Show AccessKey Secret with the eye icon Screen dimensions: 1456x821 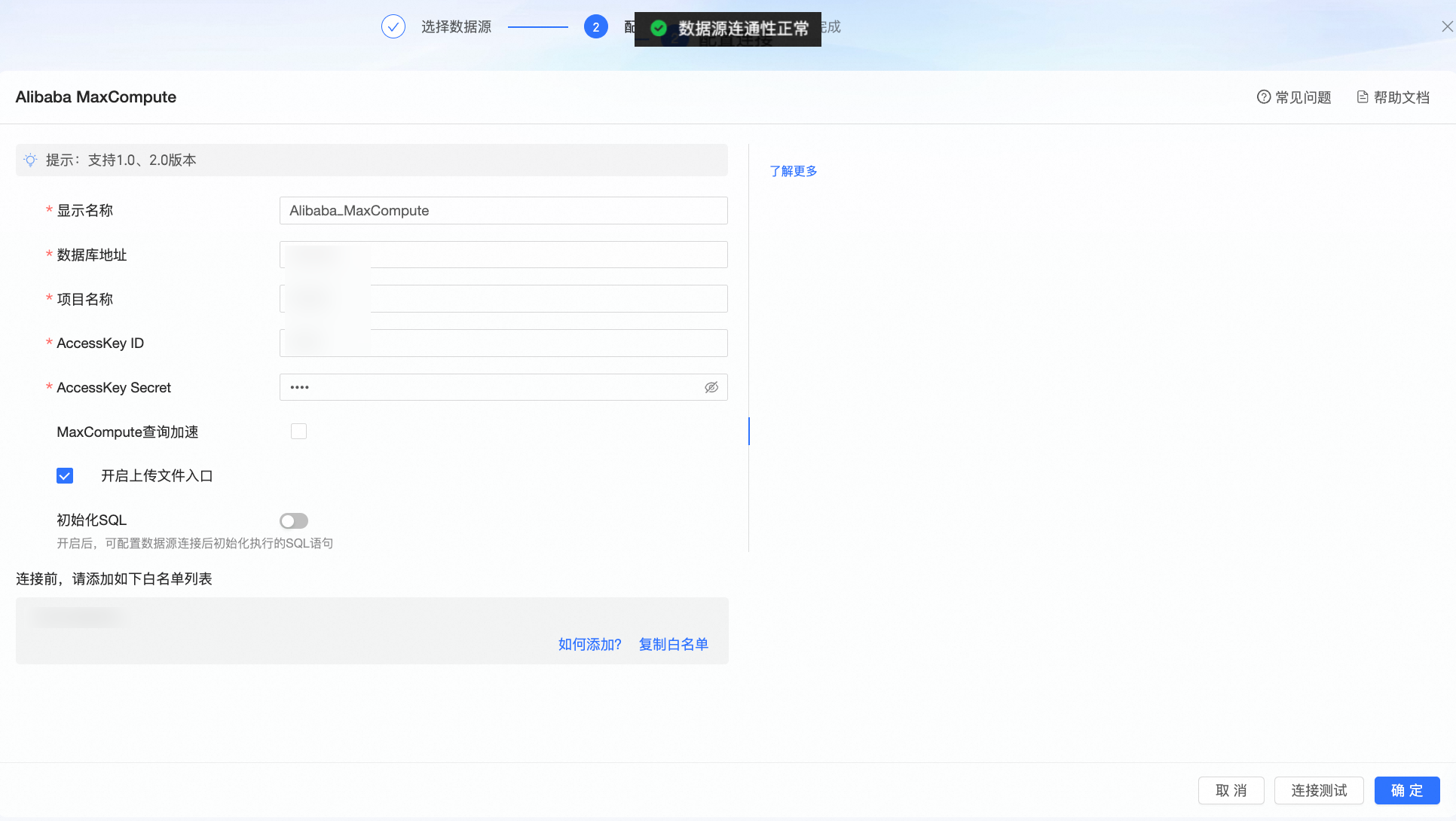click(711, 387)
